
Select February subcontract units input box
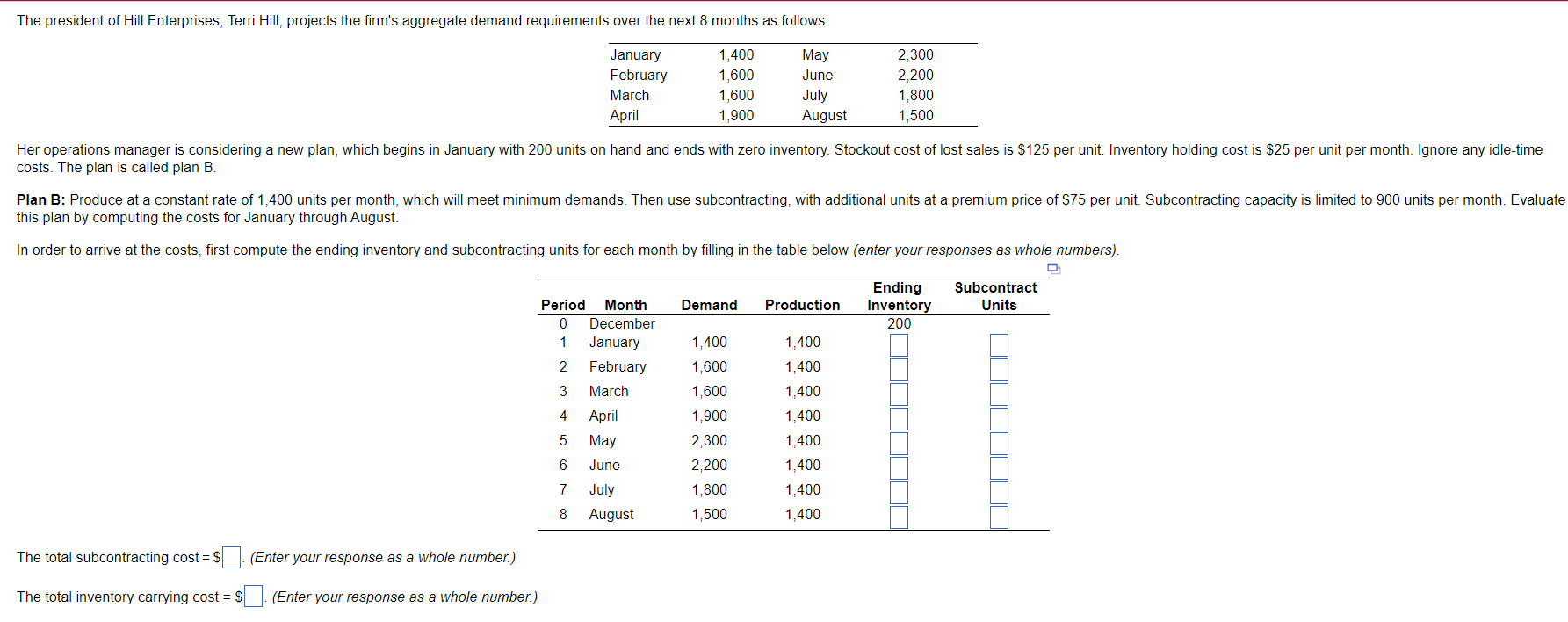(999, 370)
